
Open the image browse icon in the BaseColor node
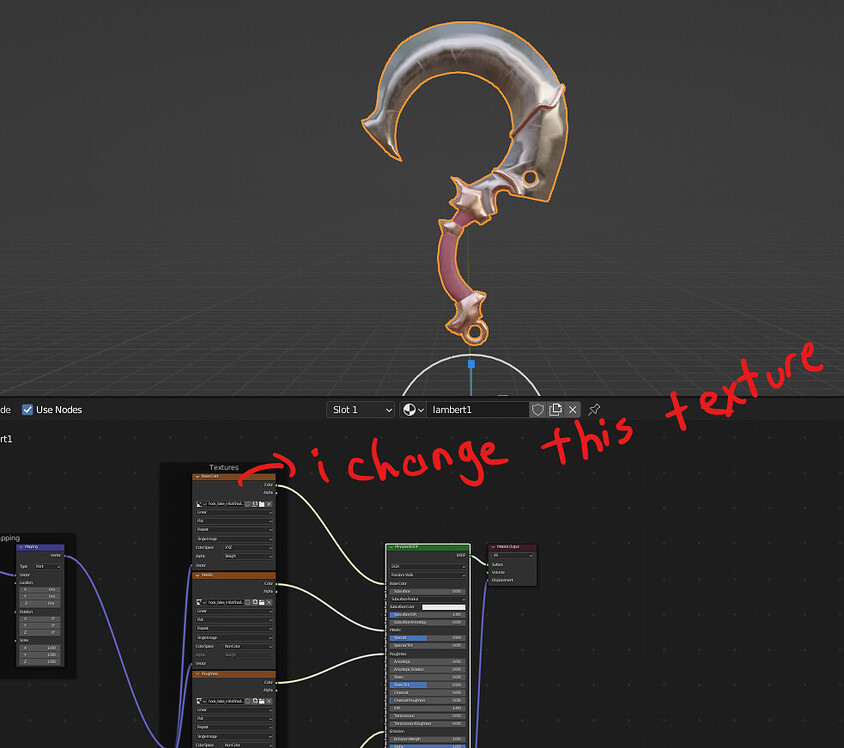(x=201, y=504)
